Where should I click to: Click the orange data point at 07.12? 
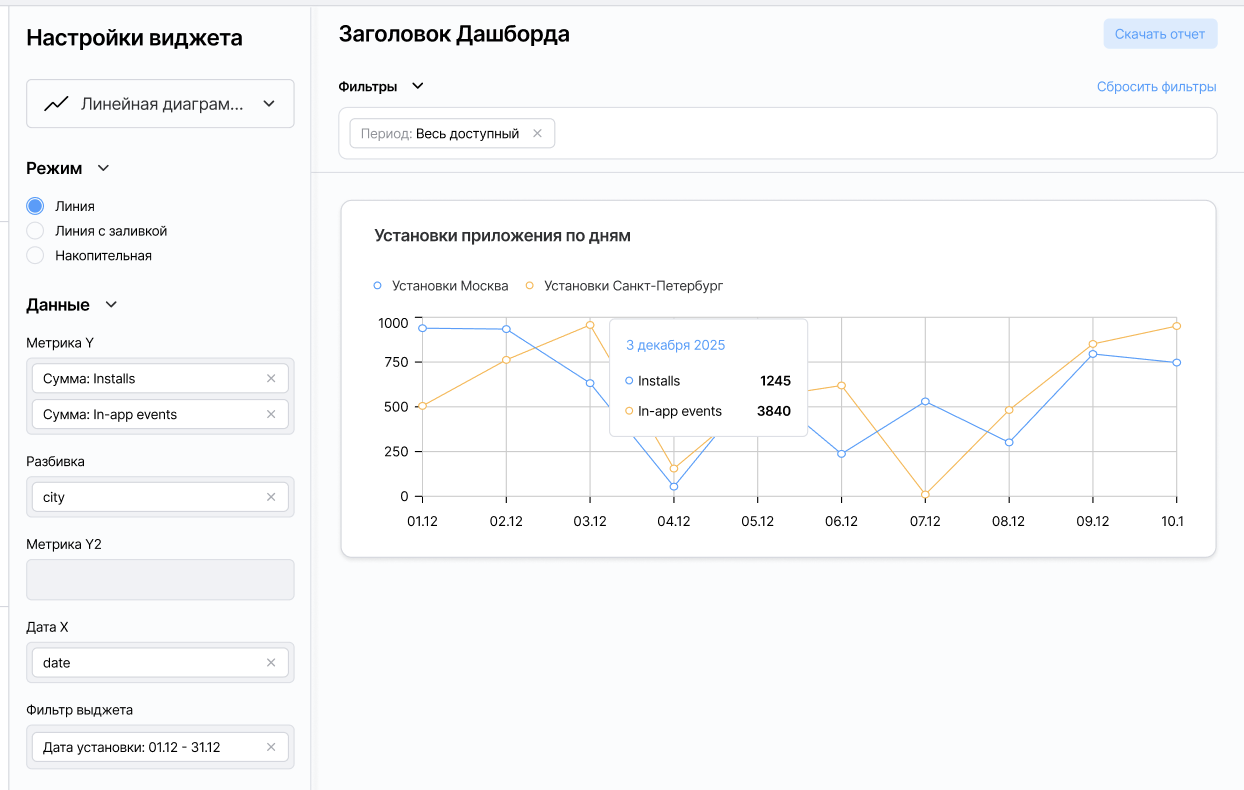(x=925, y=494)
